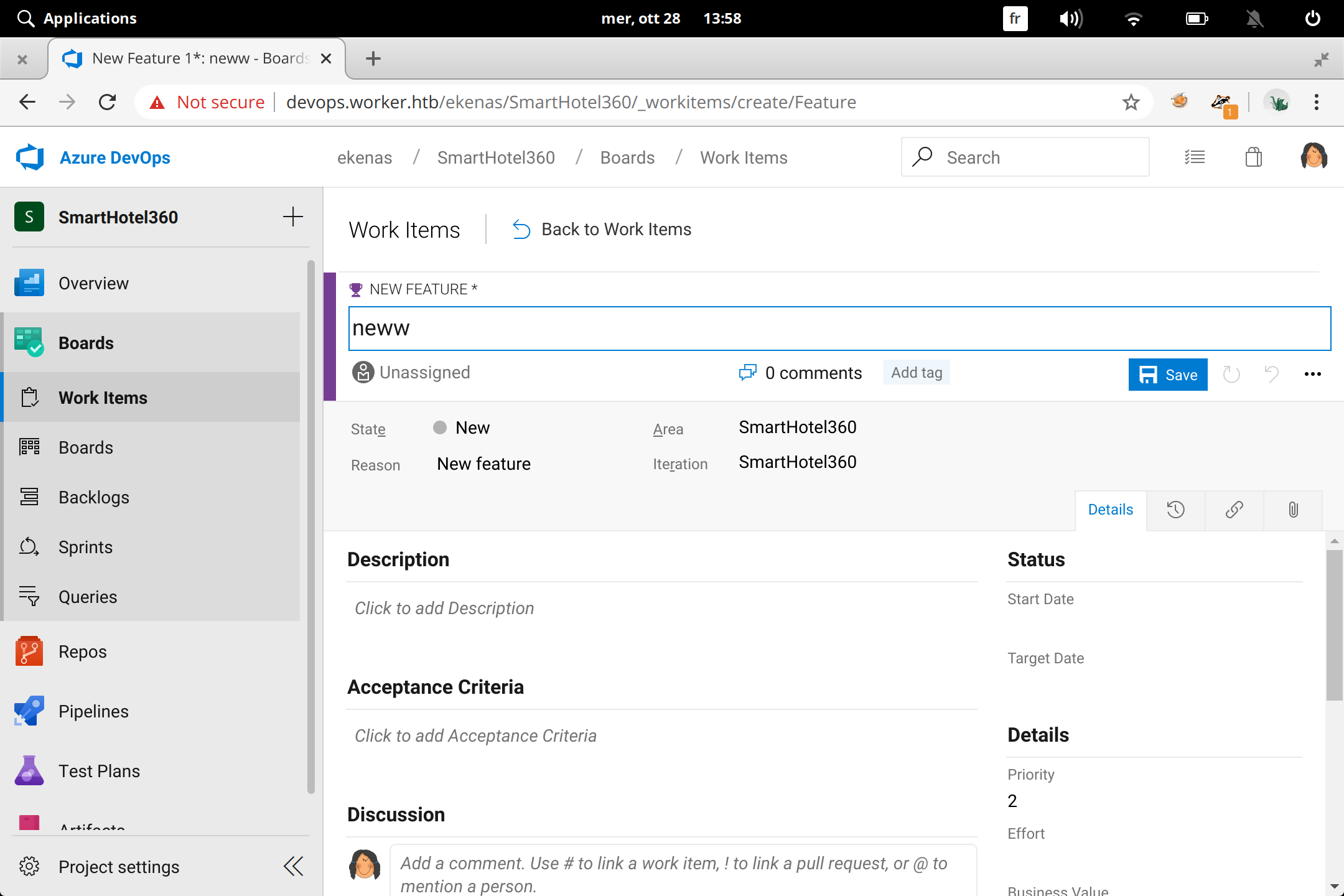Screen dimensions: 1344x896
Task: Open the work list icon in header
Action: (1195, 157)
